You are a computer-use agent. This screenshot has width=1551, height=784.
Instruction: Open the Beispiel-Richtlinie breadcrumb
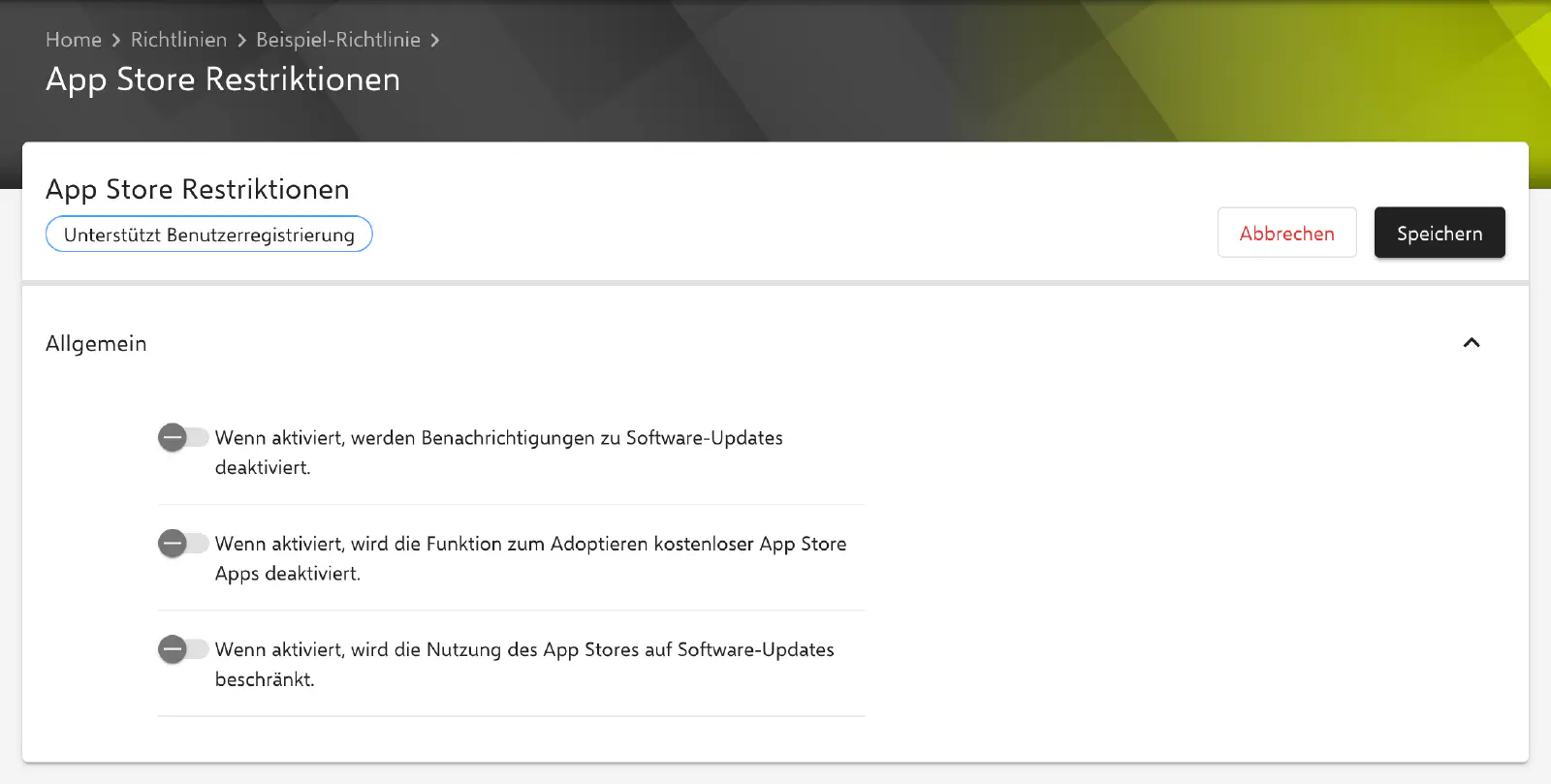click(338, 40)
